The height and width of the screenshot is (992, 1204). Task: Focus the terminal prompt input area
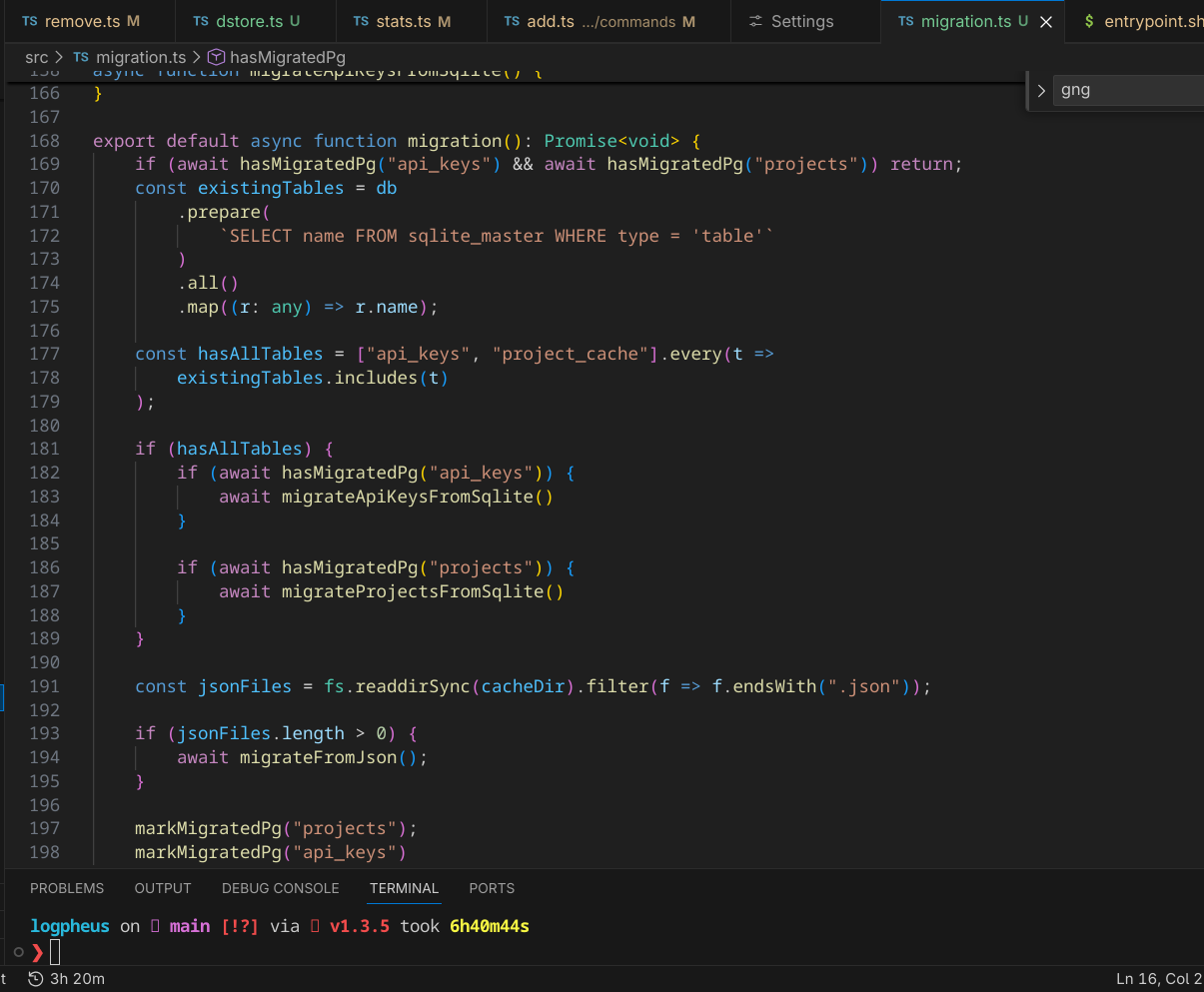coord(55,952)
